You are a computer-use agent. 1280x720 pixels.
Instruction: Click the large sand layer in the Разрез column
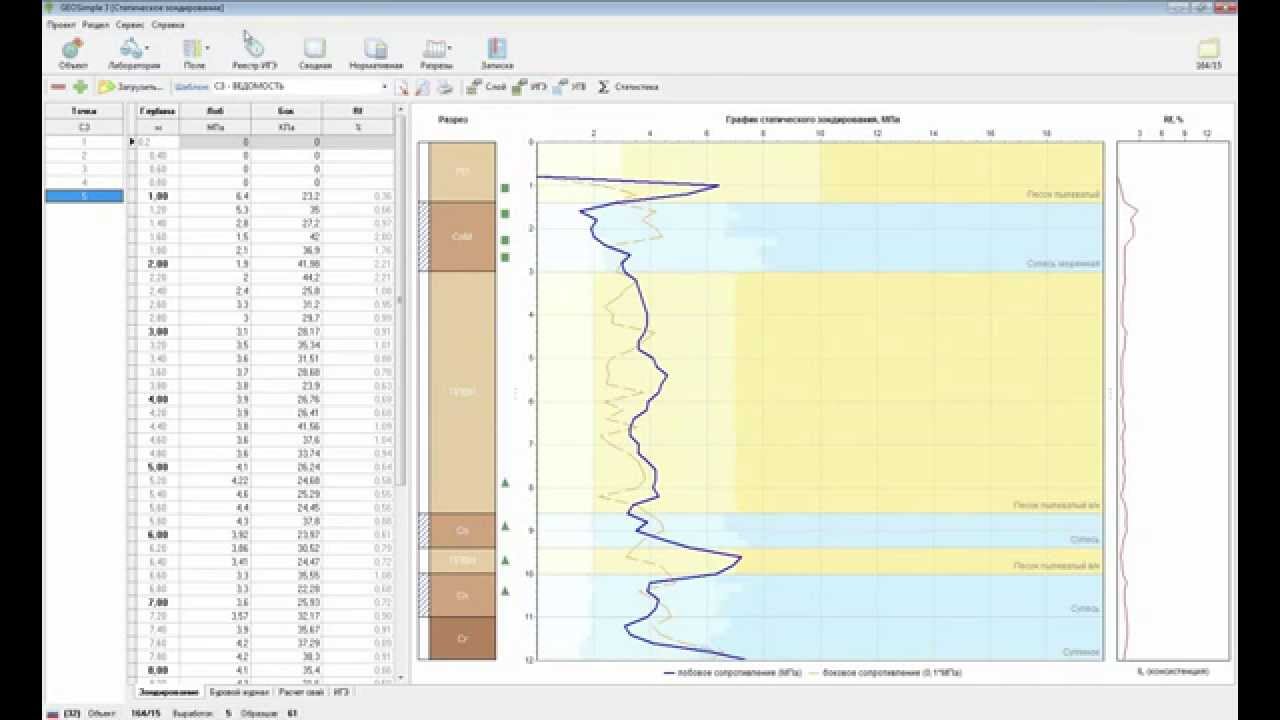pyautogui.click(x=462, y=392)
